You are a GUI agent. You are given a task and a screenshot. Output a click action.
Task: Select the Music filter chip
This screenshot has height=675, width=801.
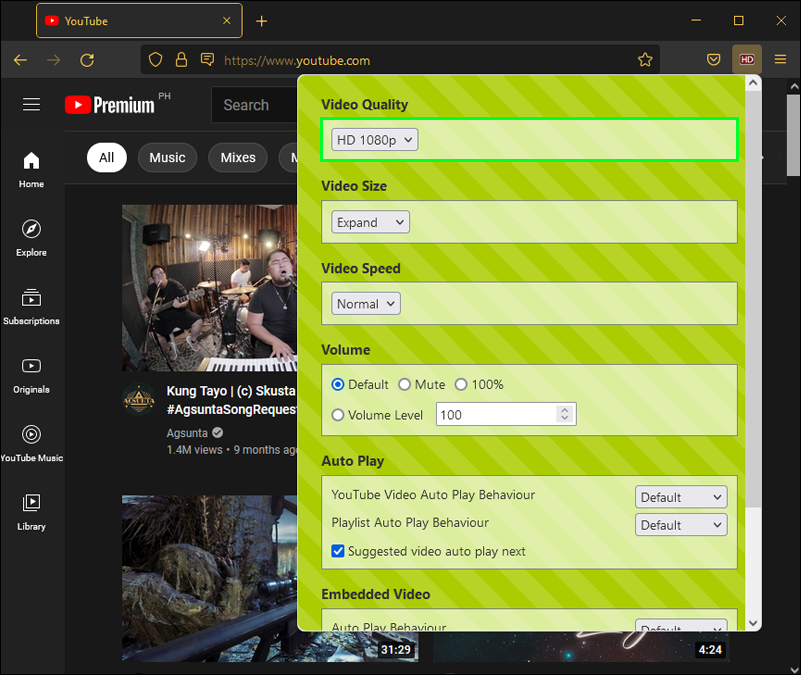pyautogui.click(x=167, y=157)
